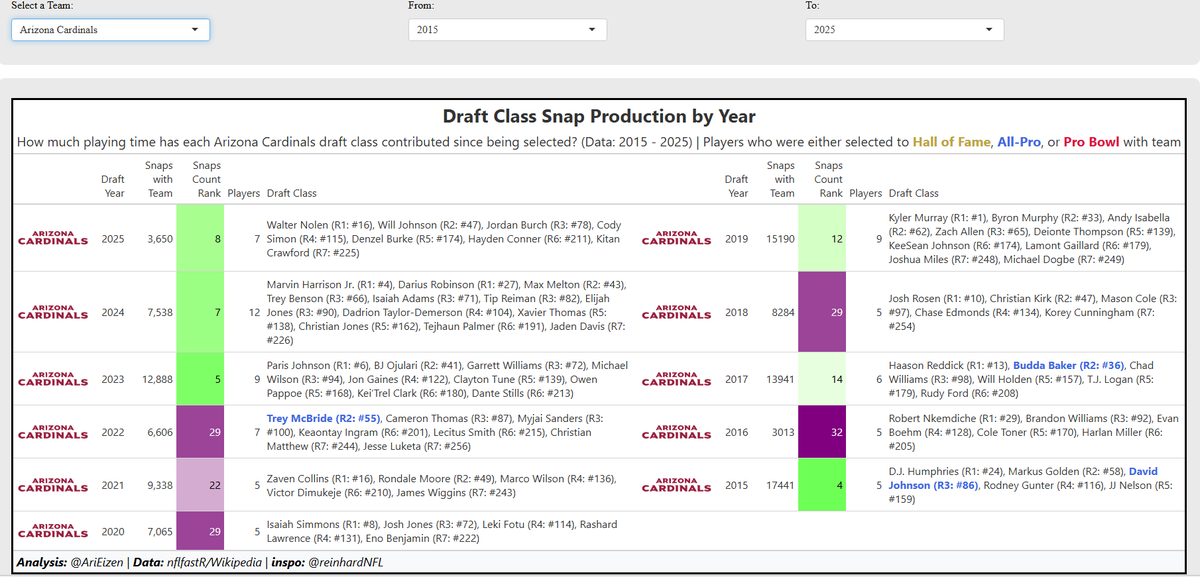Image resolution: width=1200 pixels, height=577 pixels.
Task: Click the Draft Class Snap Production by Year title
Action: (x=599, y=117)
